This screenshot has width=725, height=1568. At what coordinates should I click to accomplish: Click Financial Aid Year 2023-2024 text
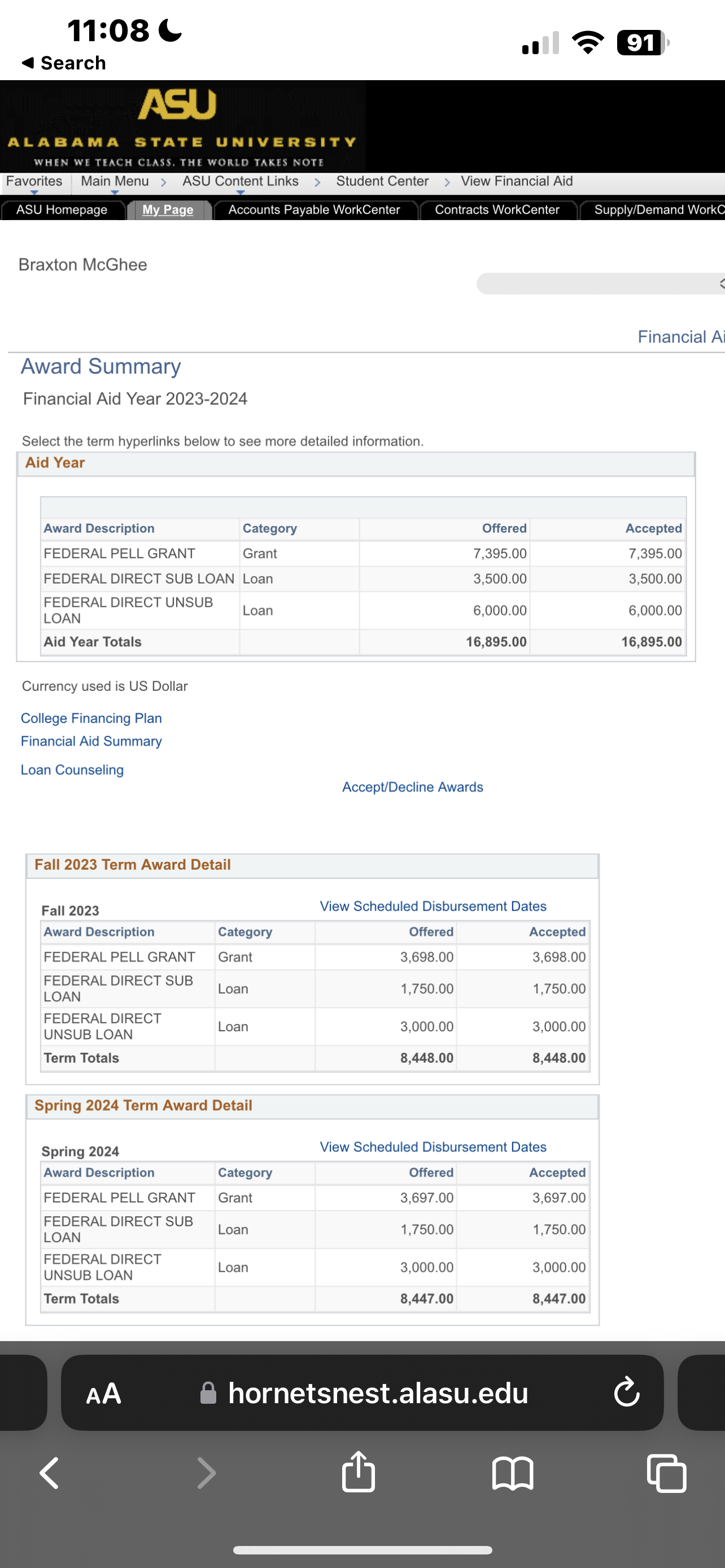point(135,398)
